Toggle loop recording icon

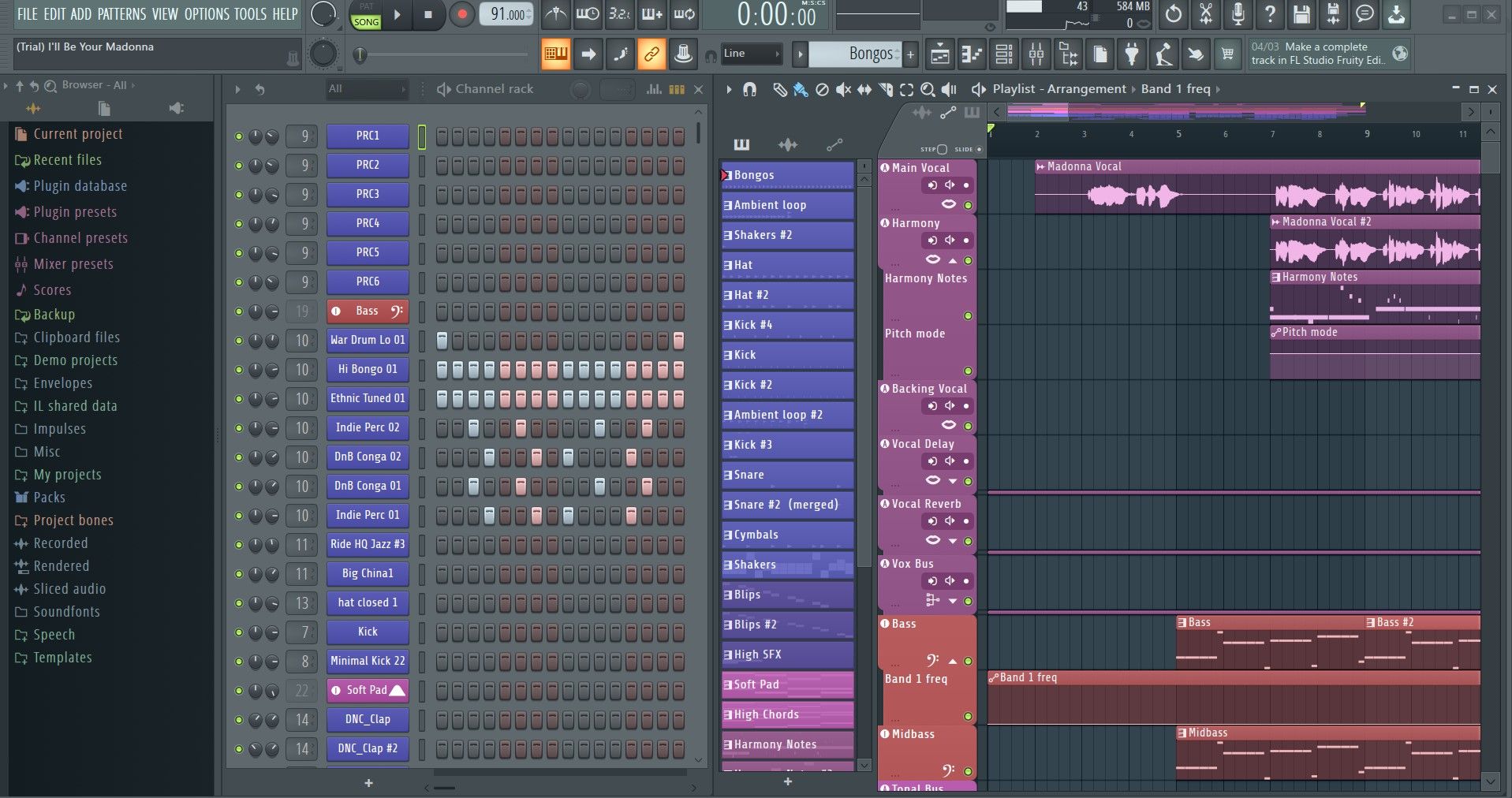(685, 14)
